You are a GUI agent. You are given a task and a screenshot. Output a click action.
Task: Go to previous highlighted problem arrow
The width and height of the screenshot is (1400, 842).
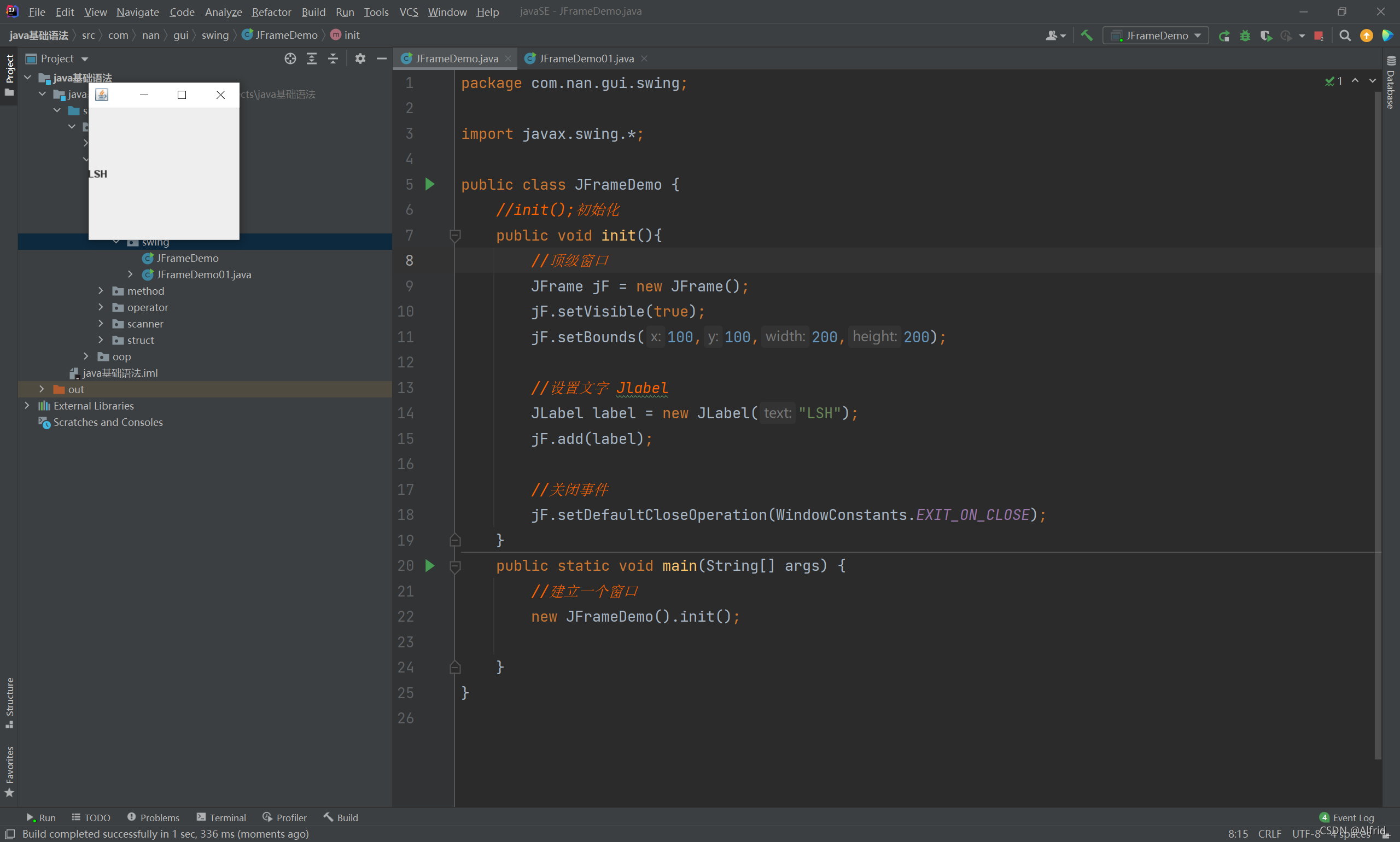pos(1355,81)
